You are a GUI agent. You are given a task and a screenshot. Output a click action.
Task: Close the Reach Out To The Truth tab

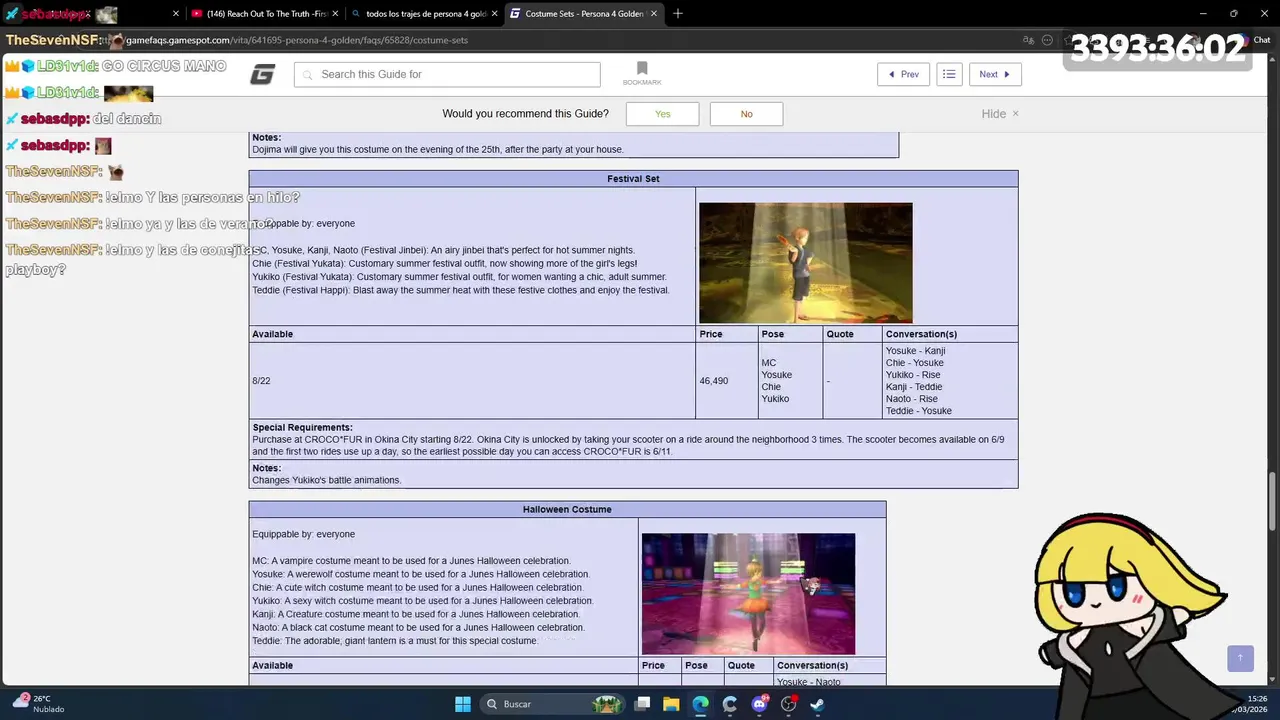tap(334, 14)
